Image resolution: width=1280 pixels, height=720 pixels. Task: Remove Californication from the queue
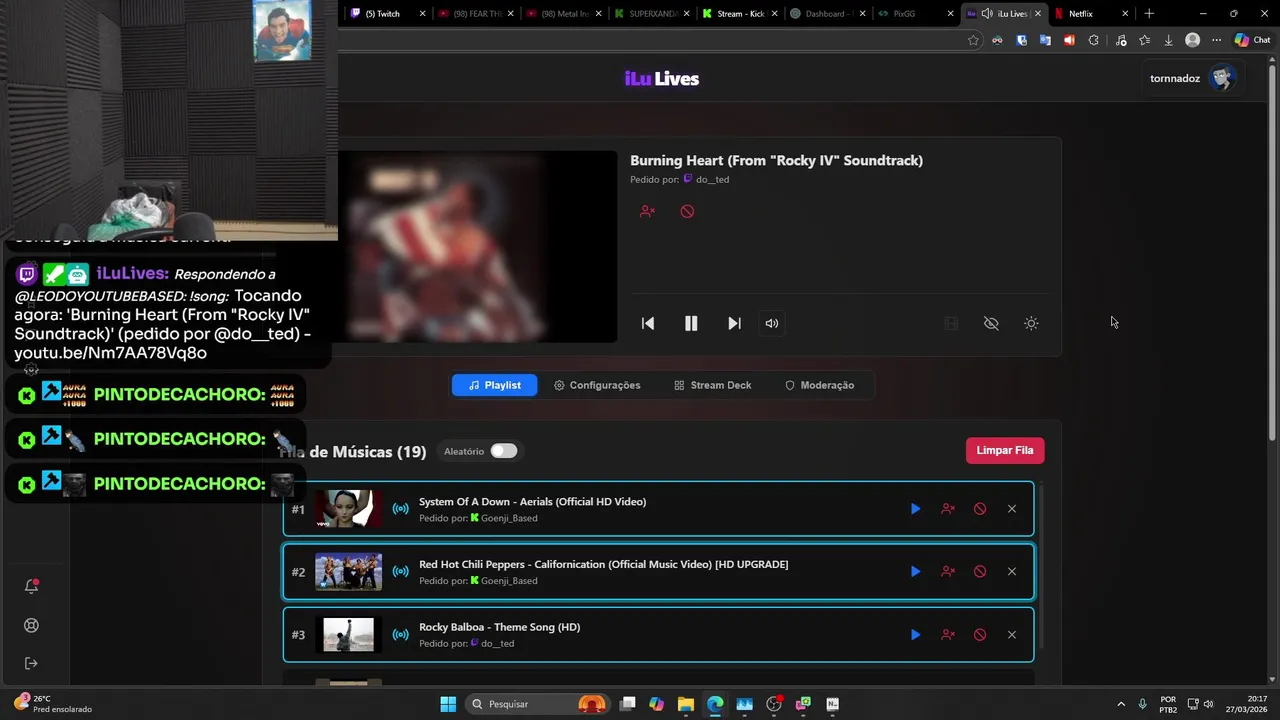(1012, 572)
